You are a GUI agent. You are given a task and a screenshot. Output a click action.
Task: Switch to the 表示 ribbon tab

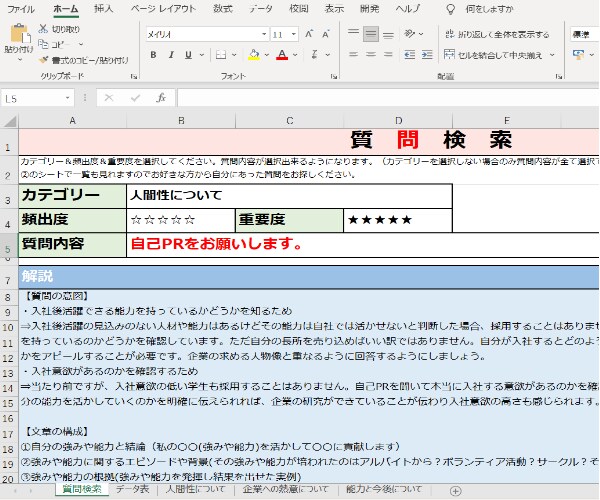tap(334, 8)
